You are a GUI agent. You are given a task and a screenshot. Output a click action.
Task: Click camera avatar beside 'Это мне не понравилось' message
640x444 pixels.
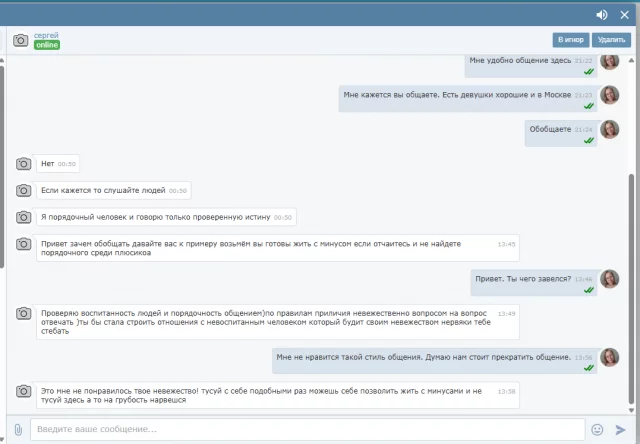23,391
